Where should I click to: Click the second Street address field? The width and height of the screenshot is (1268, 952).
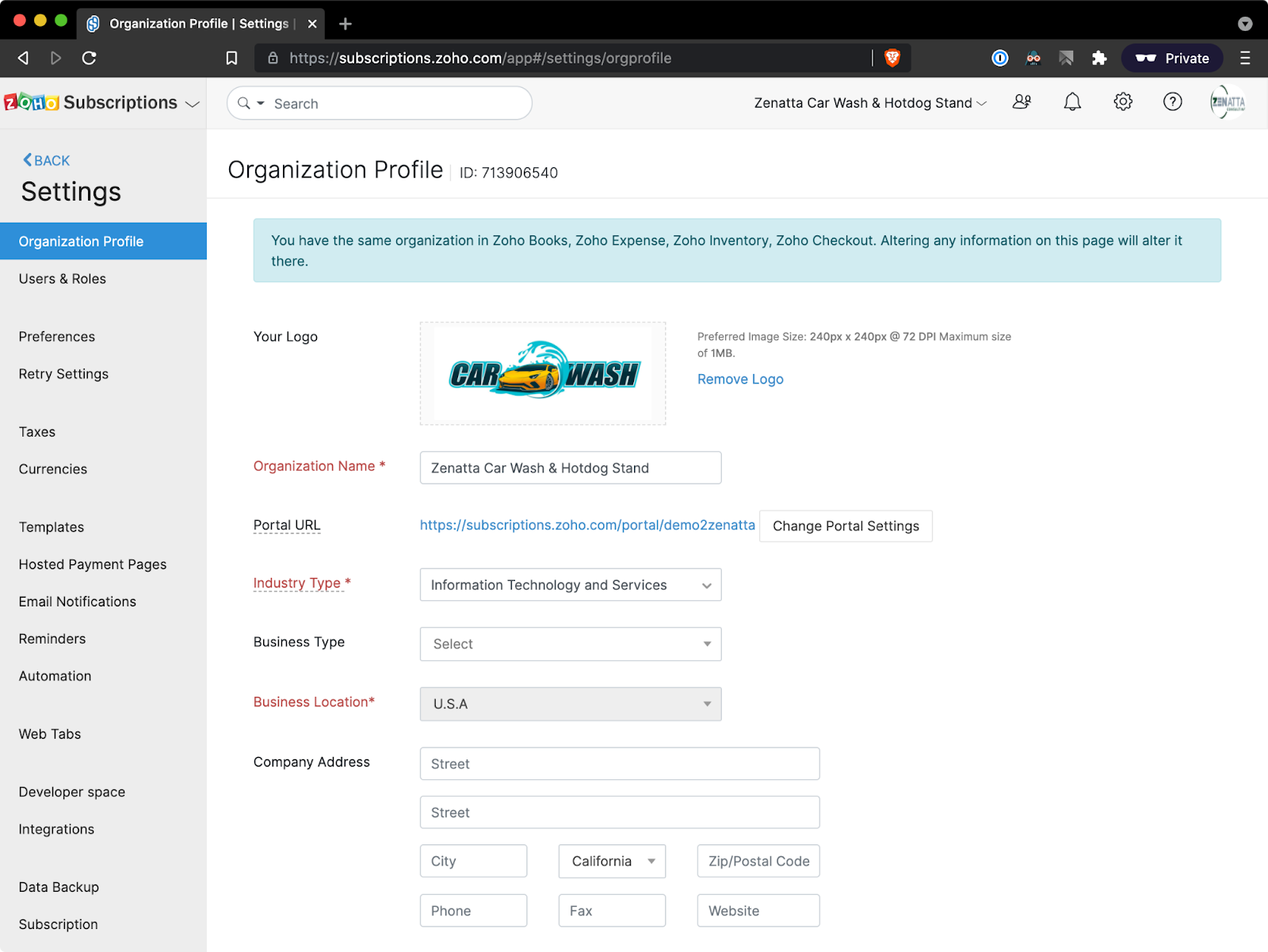click(620, 812)
